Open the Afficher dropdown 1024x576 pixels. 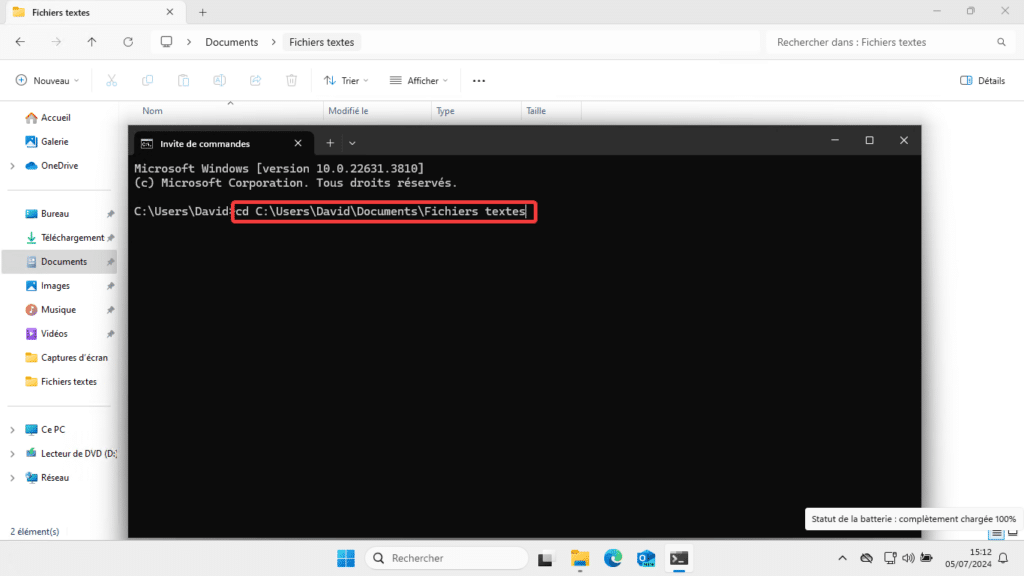pos(418,80)
